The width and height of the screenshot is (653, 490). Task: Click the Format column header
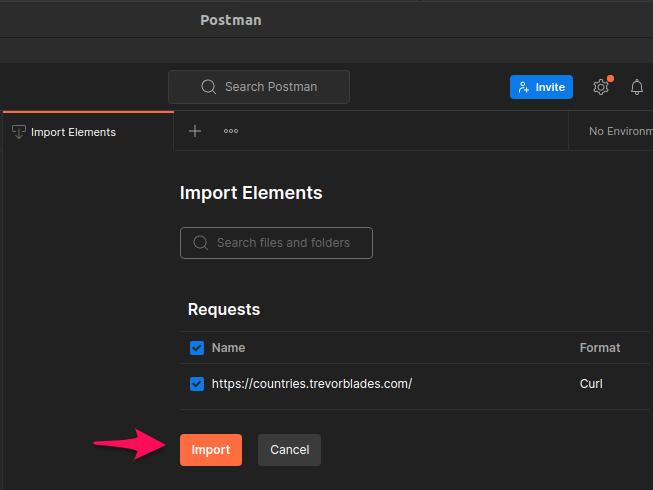click(600, 348)
